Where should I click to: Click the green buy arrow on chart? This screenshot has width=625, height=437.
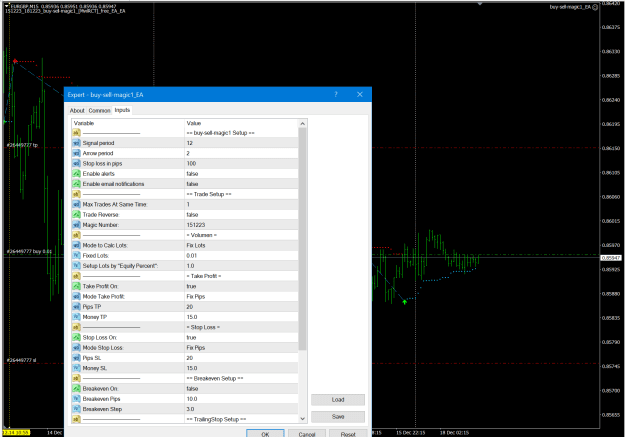point(405,302)
